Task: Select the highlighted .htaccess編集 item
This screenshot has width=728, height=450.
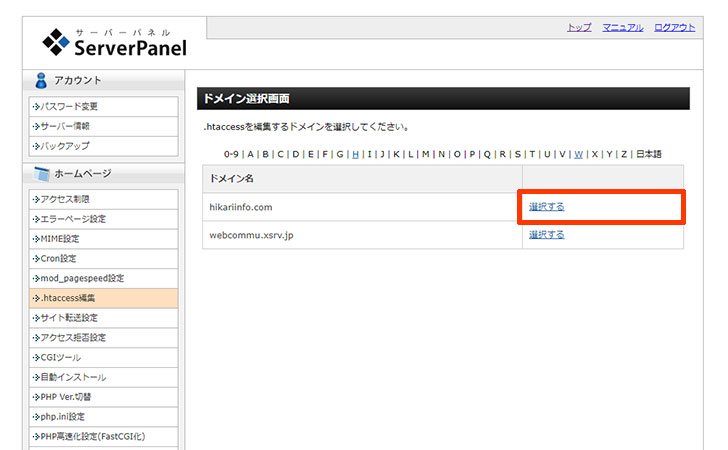Action: pos(103,298)
